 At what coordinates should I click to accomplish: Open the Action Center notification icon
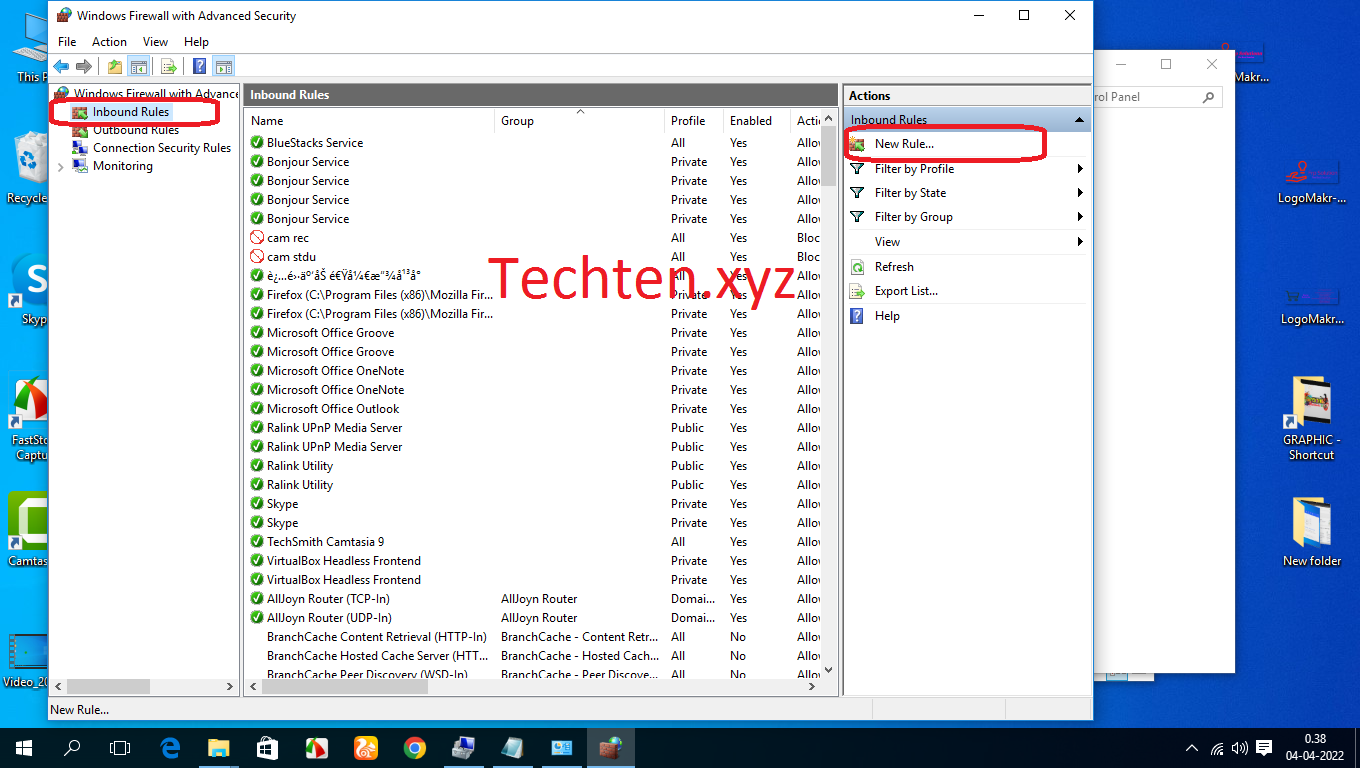click(x=1264, y=748)
